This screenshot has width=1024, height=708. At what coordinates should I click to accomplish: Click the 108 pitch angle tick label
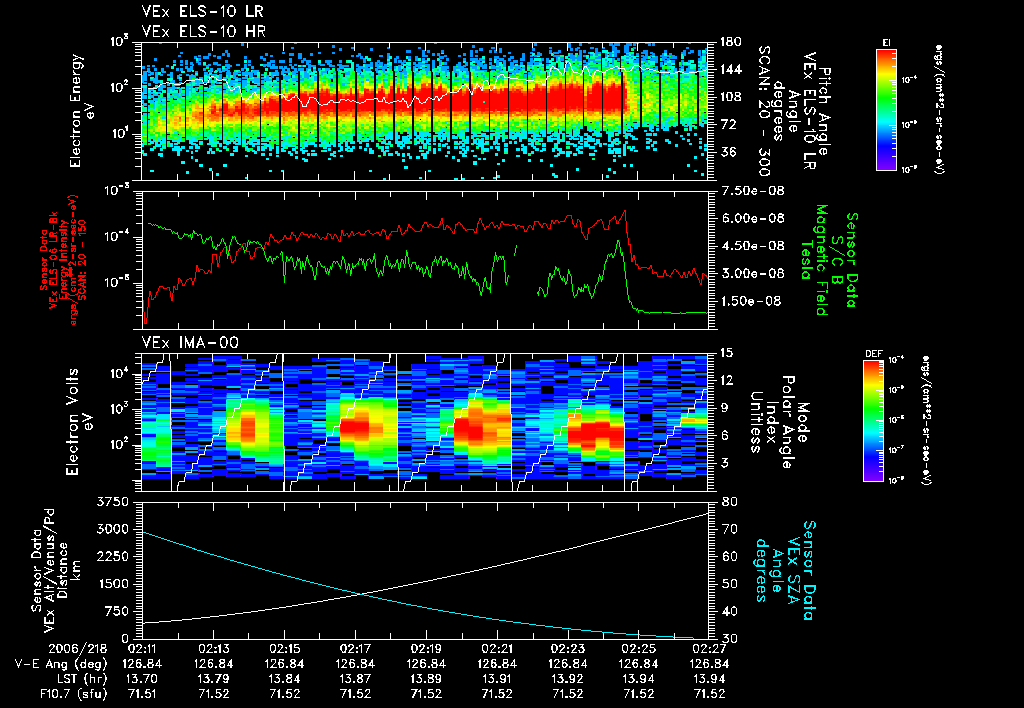tap(730, 97)
